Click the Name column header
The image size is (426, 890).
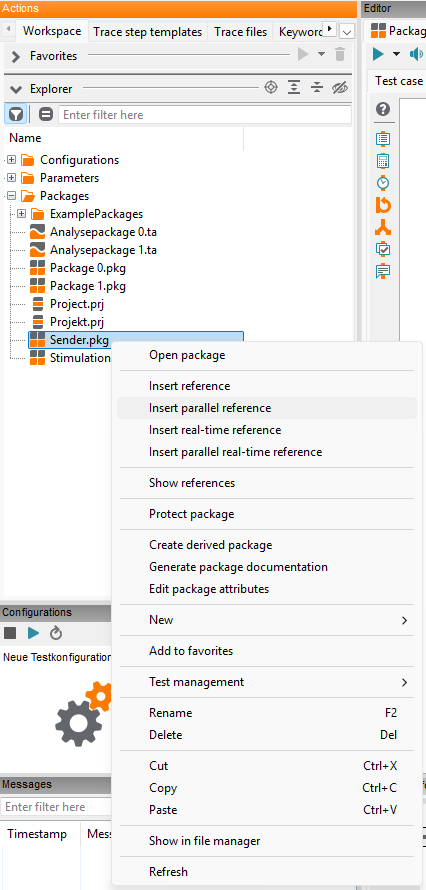[25, 138]
